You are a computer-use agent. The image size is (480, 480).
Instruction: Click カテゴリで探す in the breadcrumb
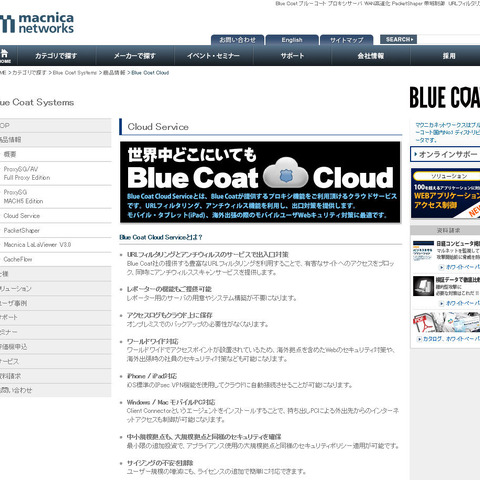[29, 73]
